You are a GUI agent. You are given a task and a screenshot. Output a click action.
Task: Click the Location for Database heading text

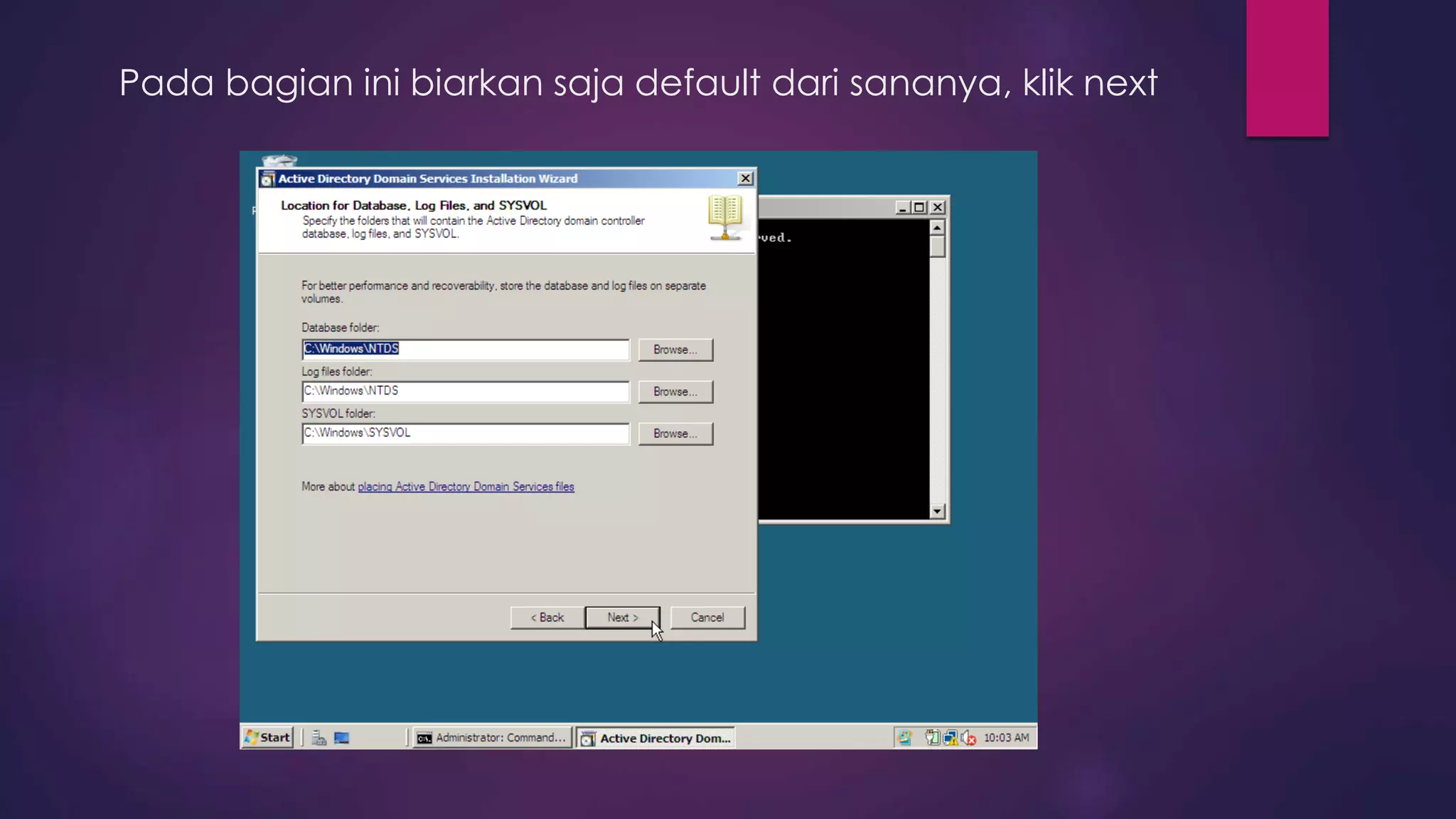point(414,205)
